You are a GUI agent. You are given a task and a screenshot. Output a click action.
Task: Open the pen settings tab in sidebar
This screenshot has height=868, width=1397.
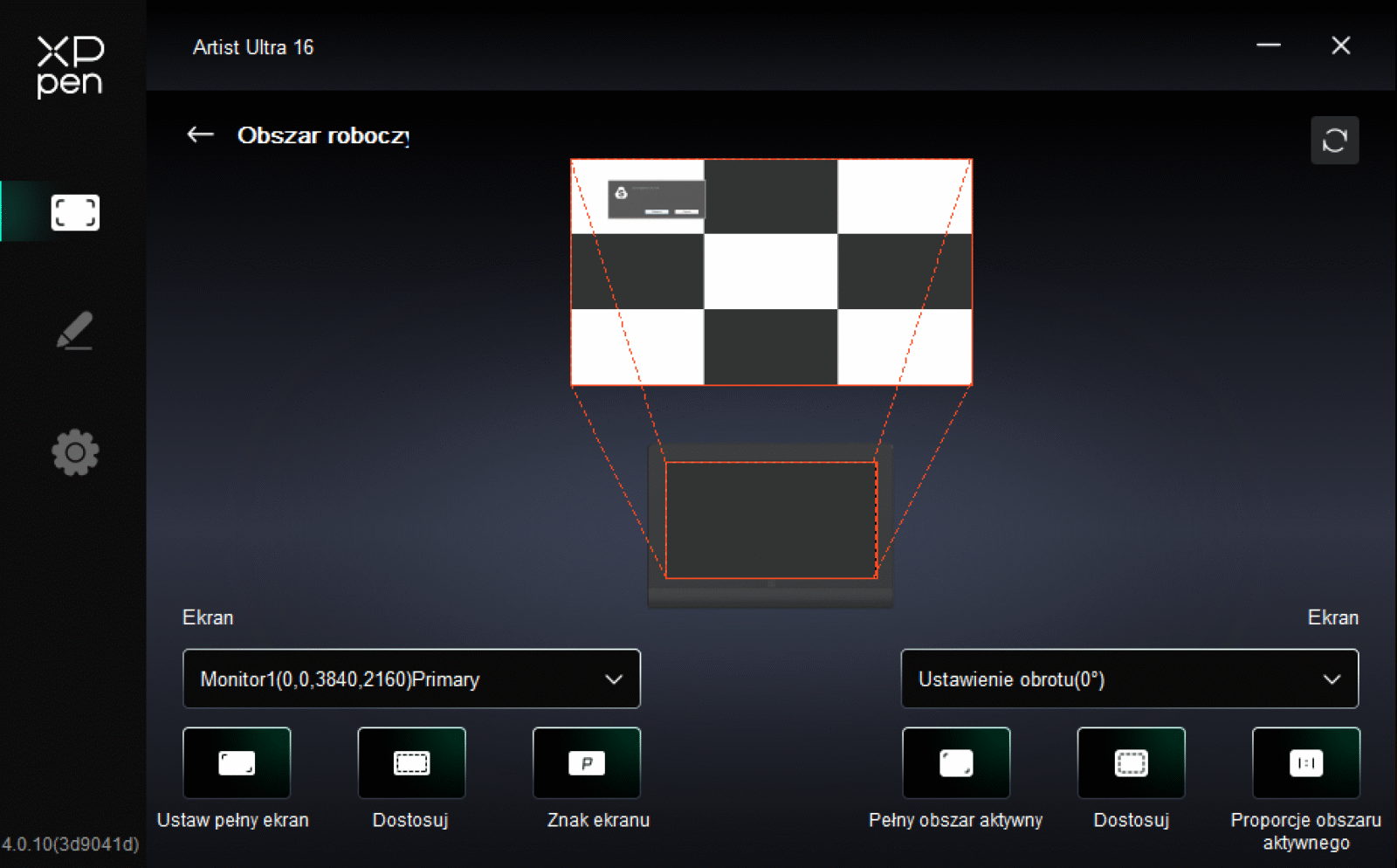(x=74, y=331)
